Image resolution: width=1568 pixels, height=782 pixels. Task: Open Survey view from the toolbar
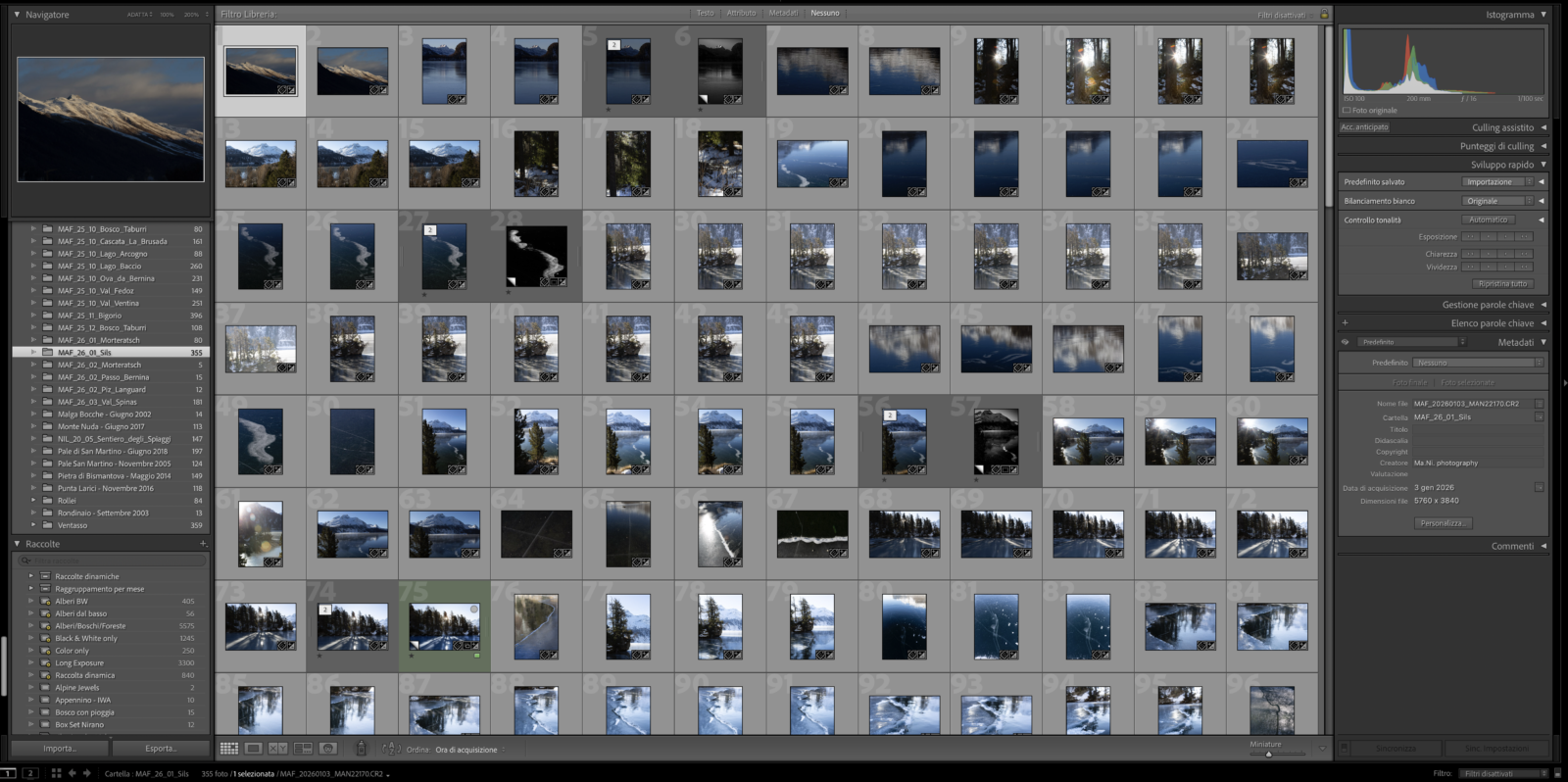pos(303,748)
